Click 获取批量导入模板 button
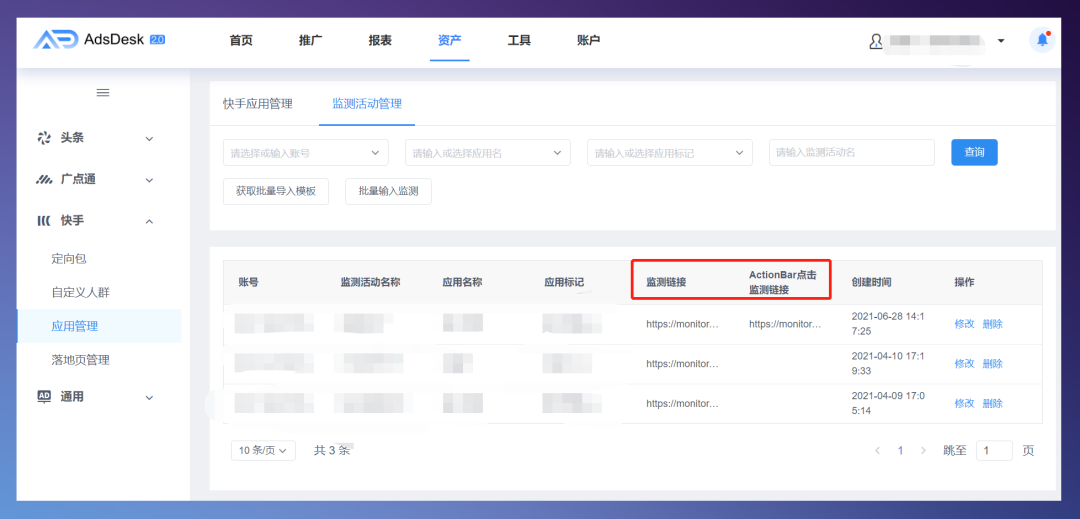Image resolution: width=1080 pixels, height=519 pixels. coord(276,191)
